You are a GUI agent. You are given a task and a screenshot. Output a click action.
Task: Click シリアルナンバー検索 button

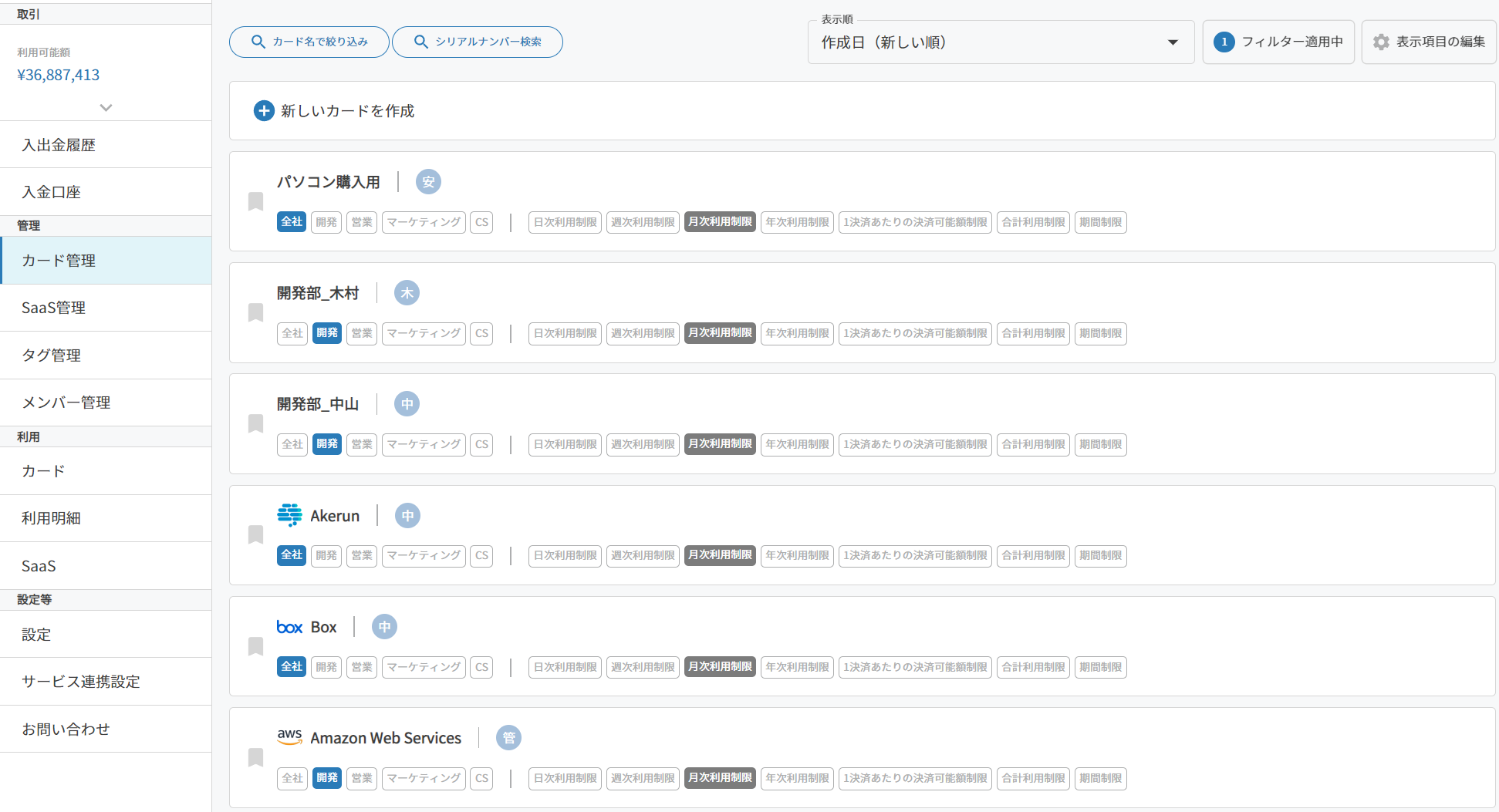click(x=478, y=42)
